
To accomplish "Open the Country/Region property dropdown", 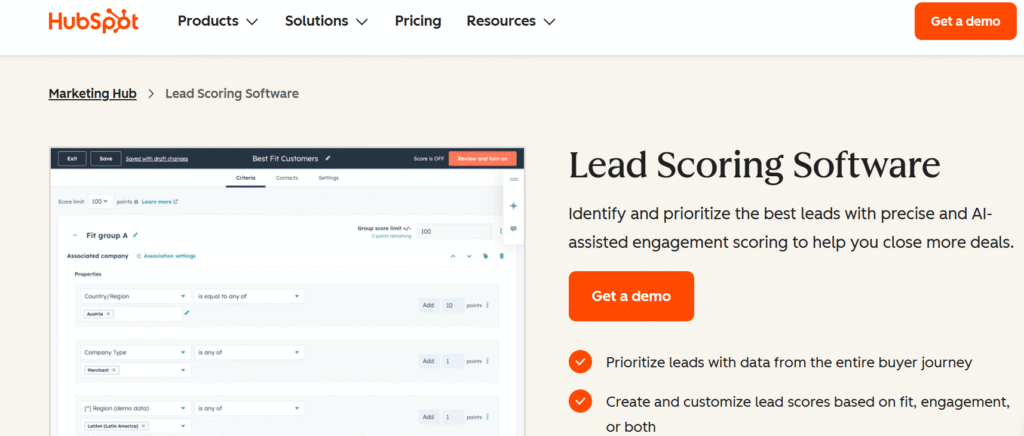I will point(136,296).
